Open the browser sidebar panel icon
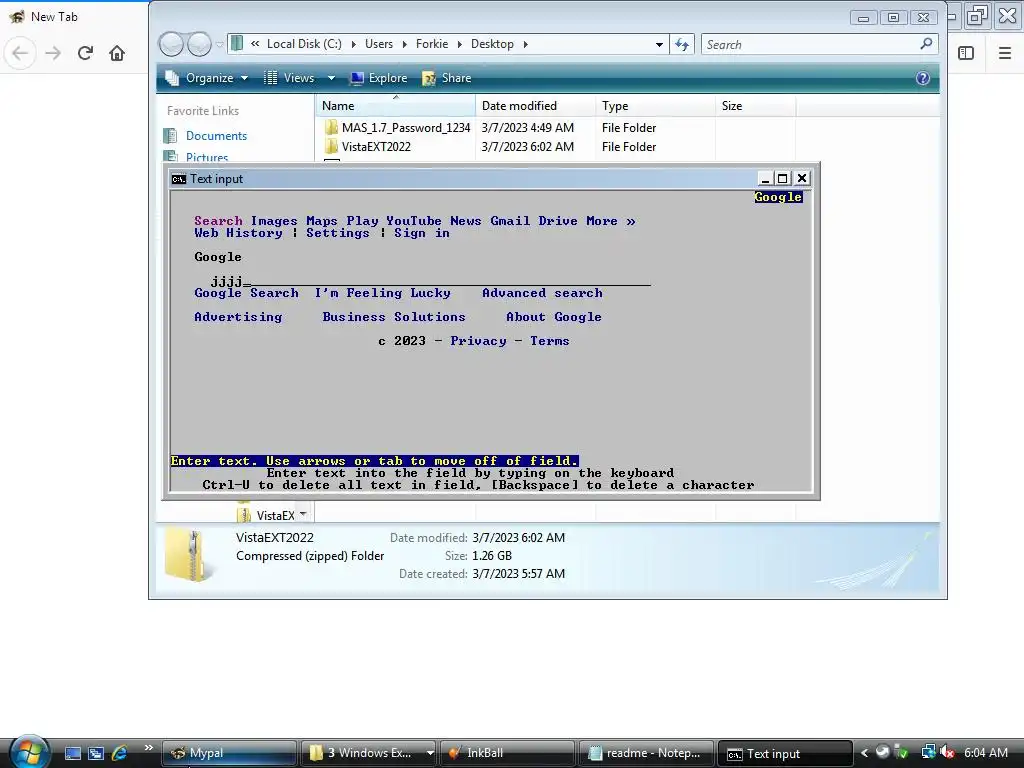1024x768 pixels. tap(966, 53)
